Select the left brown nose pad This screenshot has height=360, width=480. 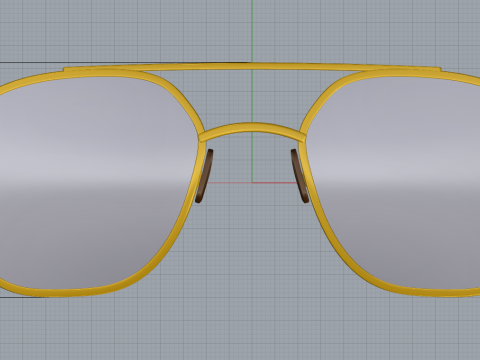click(x=204, y=176)
